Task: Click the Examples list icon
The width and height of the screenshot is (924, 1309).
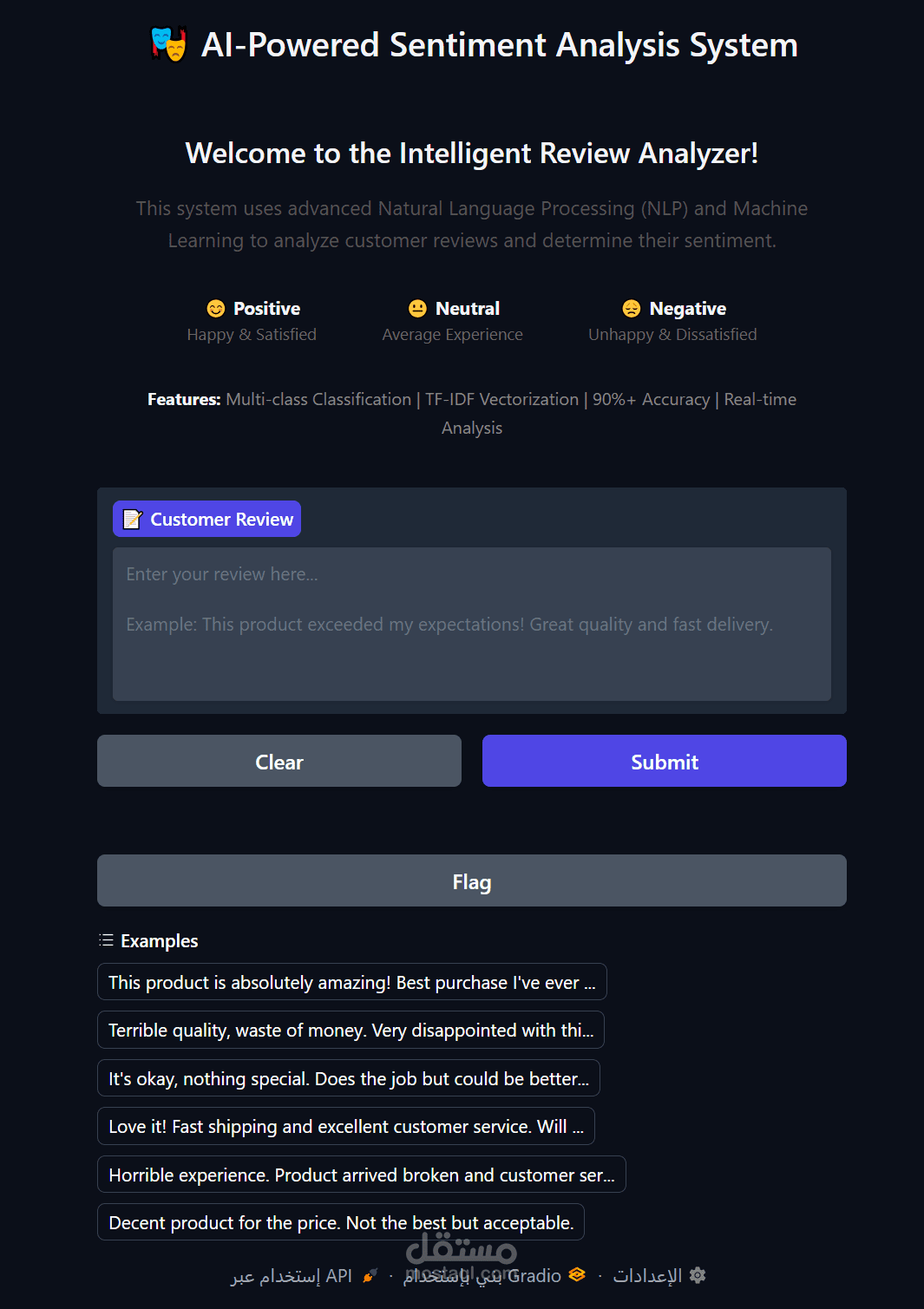Action: click(107, 940)
